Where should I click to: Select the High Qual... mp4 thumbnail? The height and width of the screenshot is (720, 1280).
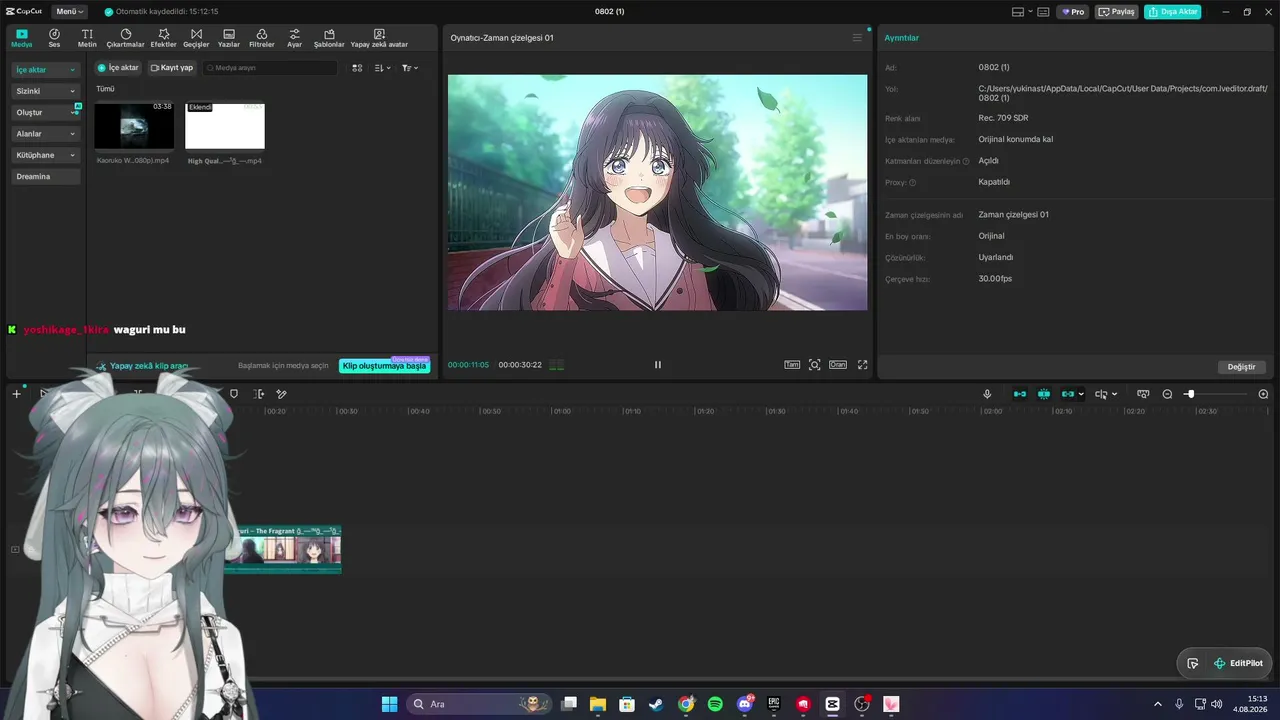click(225, 126)
